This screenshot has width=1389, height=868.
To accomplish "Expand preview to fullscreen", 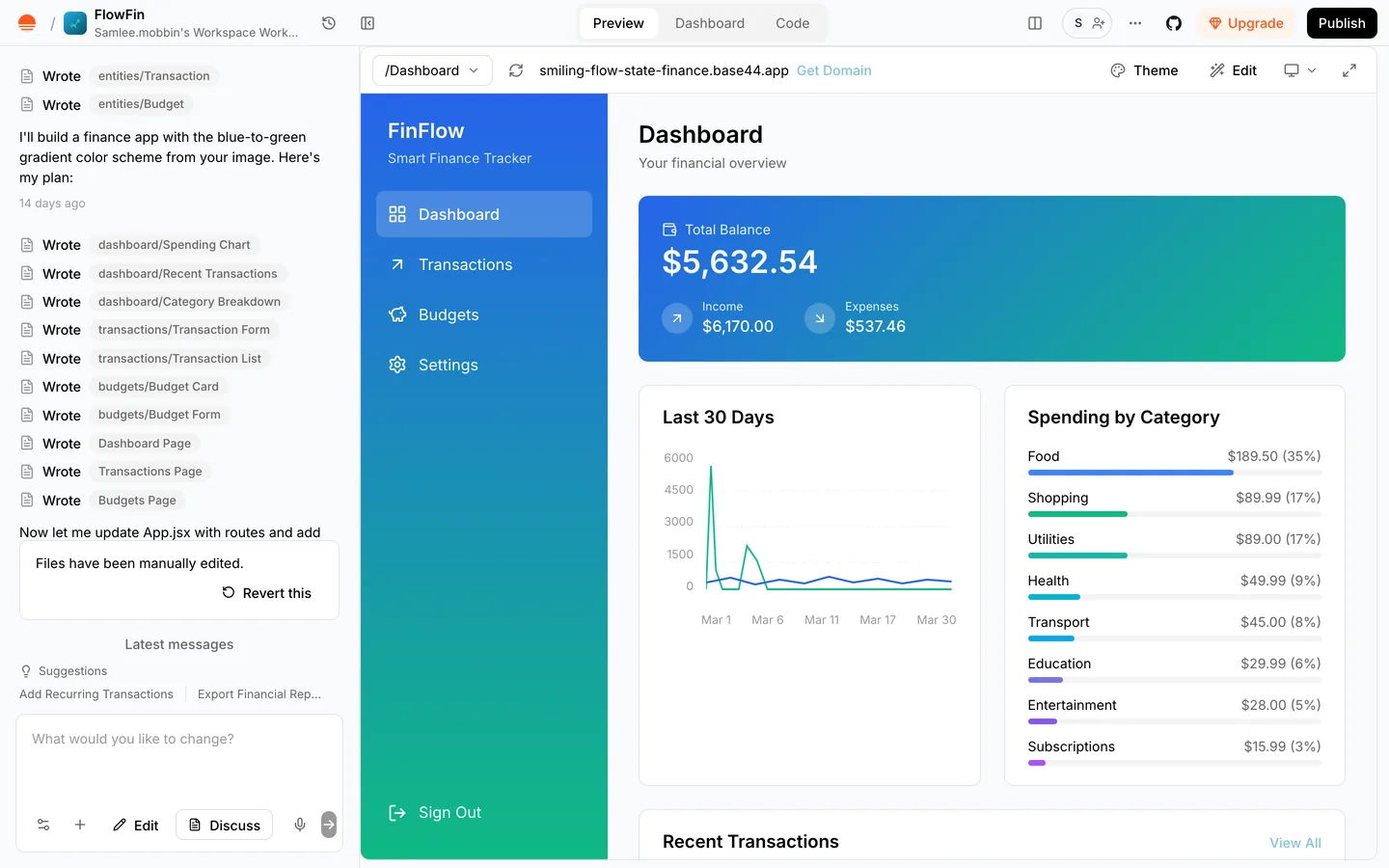I will point(1349,70).
